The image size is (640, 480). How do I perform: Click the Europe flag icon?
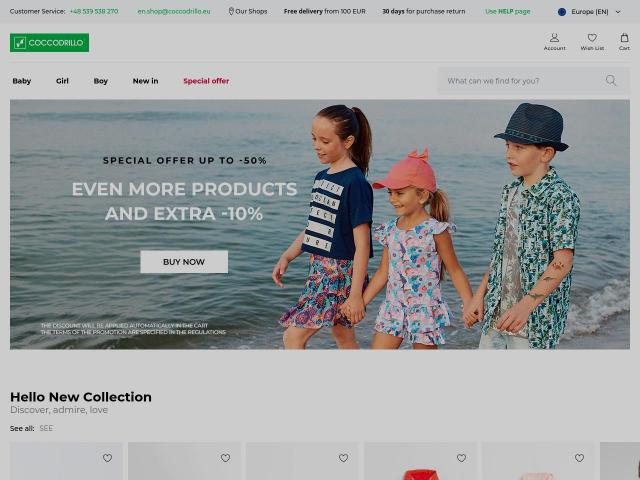[x=562, y=12]
